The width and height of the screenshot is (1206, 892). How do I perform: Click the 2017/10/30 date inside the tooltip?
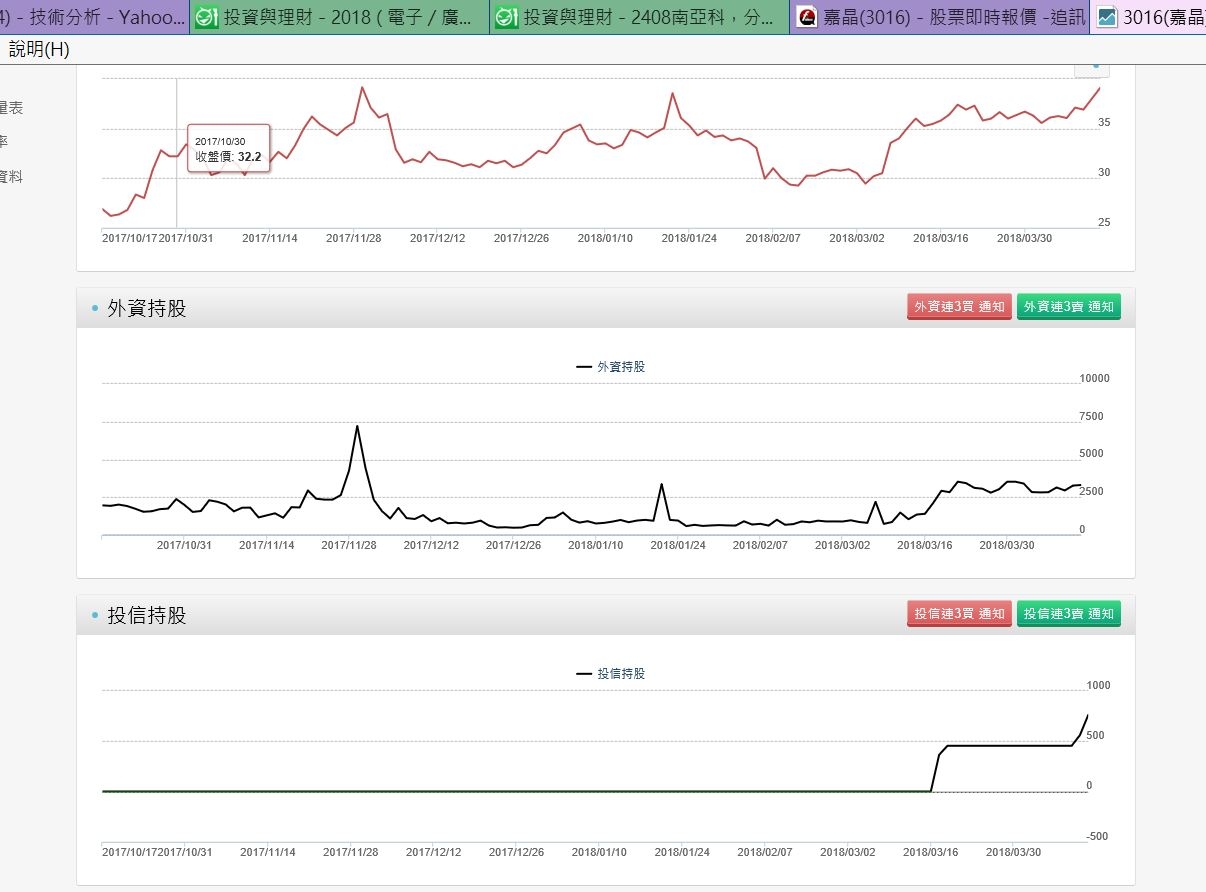tap(220, 142)
